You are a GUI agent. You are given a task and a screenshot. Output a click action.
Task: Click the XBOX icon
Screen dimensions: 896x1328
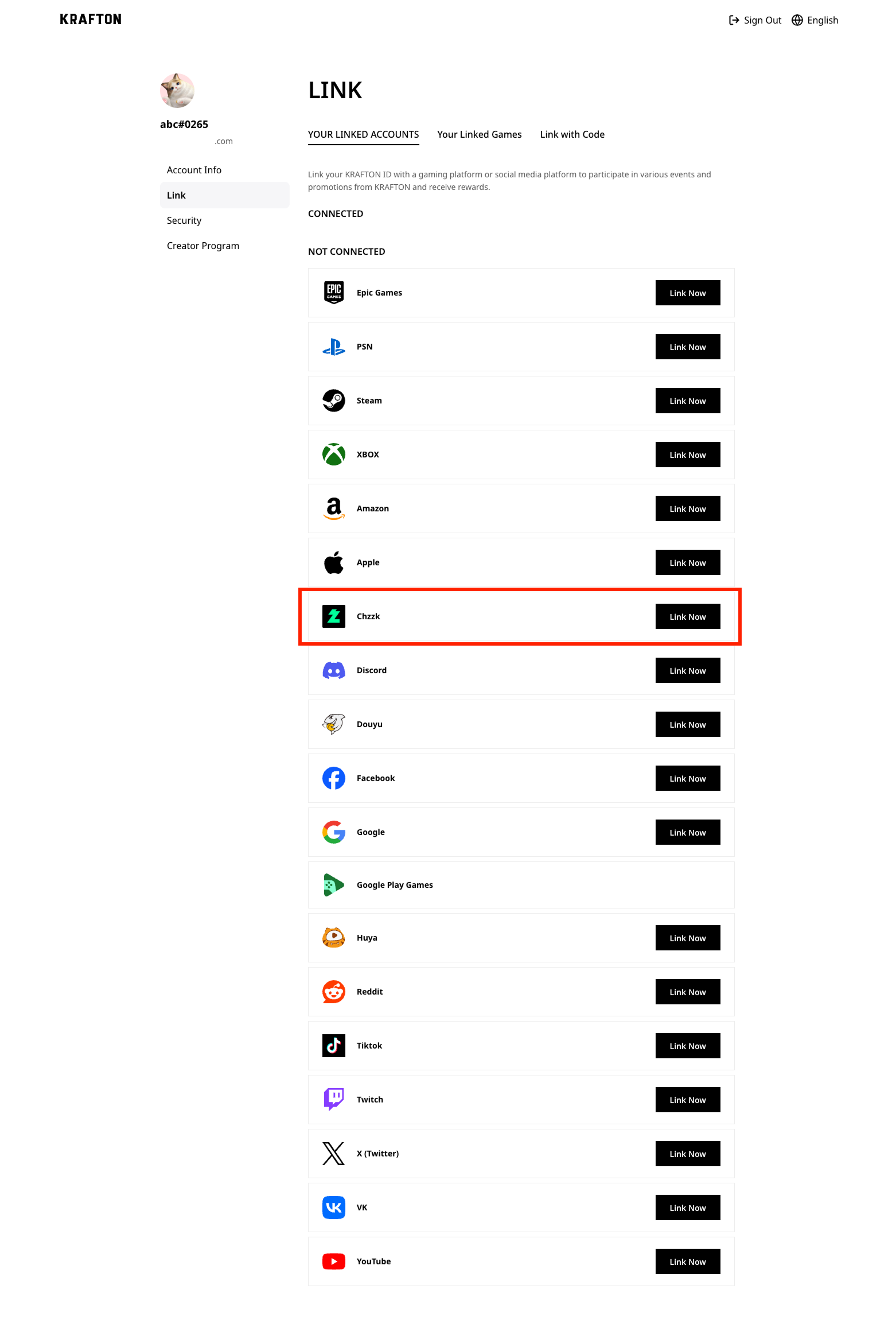(x=333, y=454)
